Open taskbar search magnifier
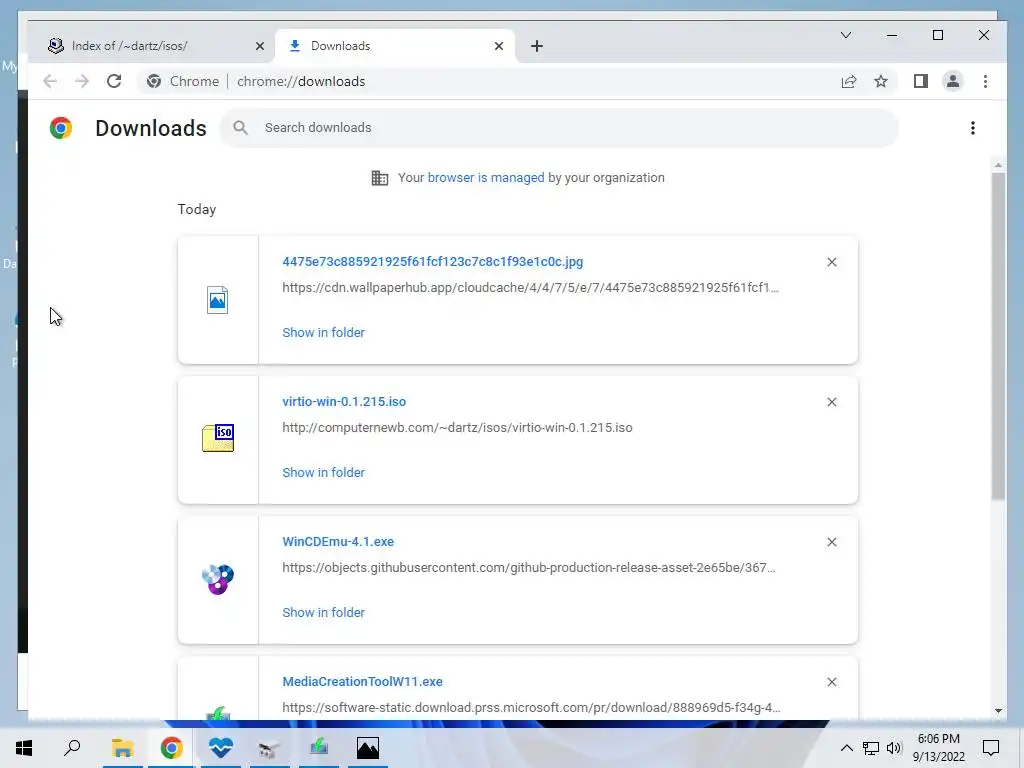Viewport: 1024px width, 768px height. tap(72, 748)
